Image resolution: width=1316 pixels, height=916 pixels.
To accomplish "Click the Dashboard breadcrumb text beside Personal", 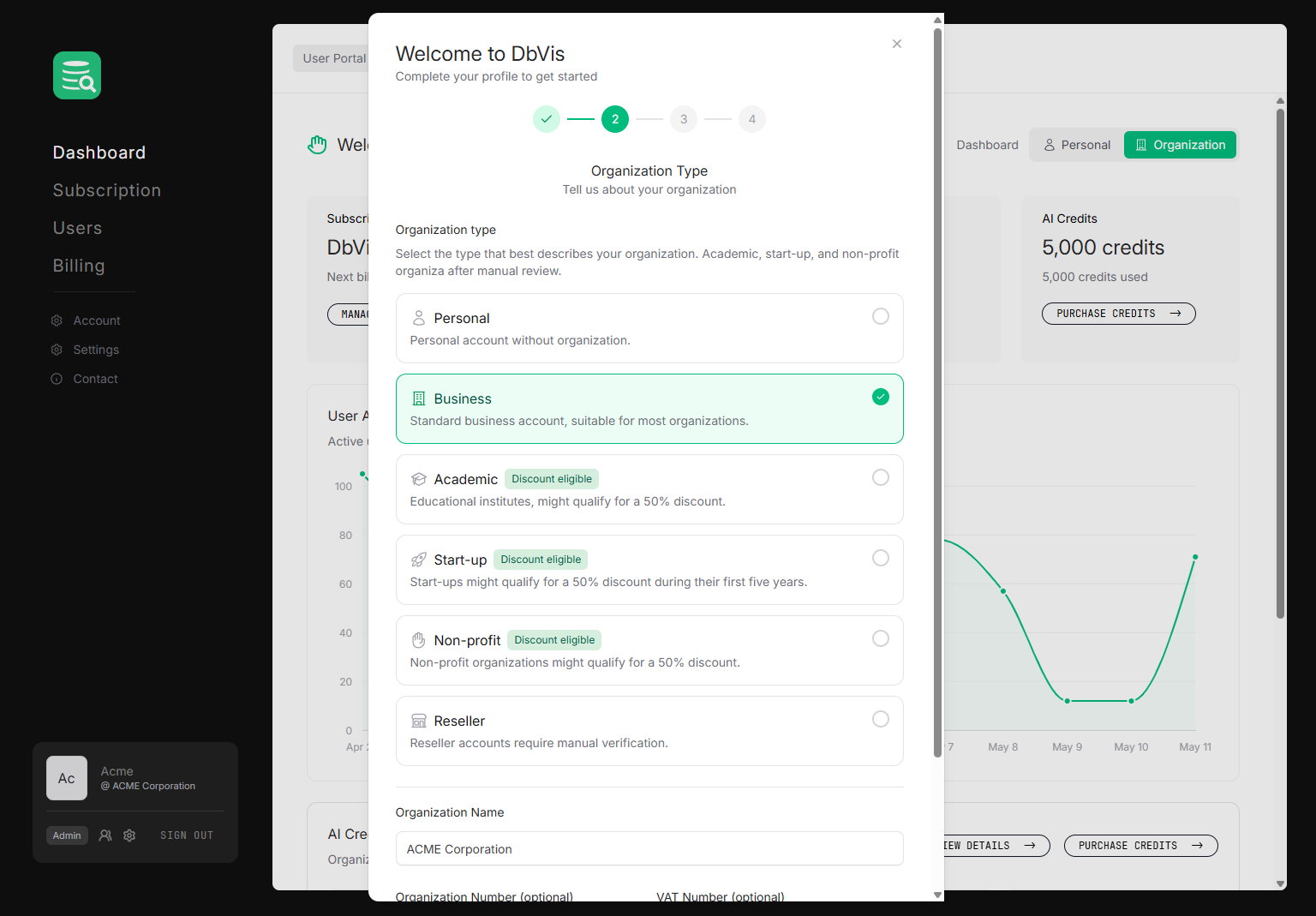I will tap(987, 145).
